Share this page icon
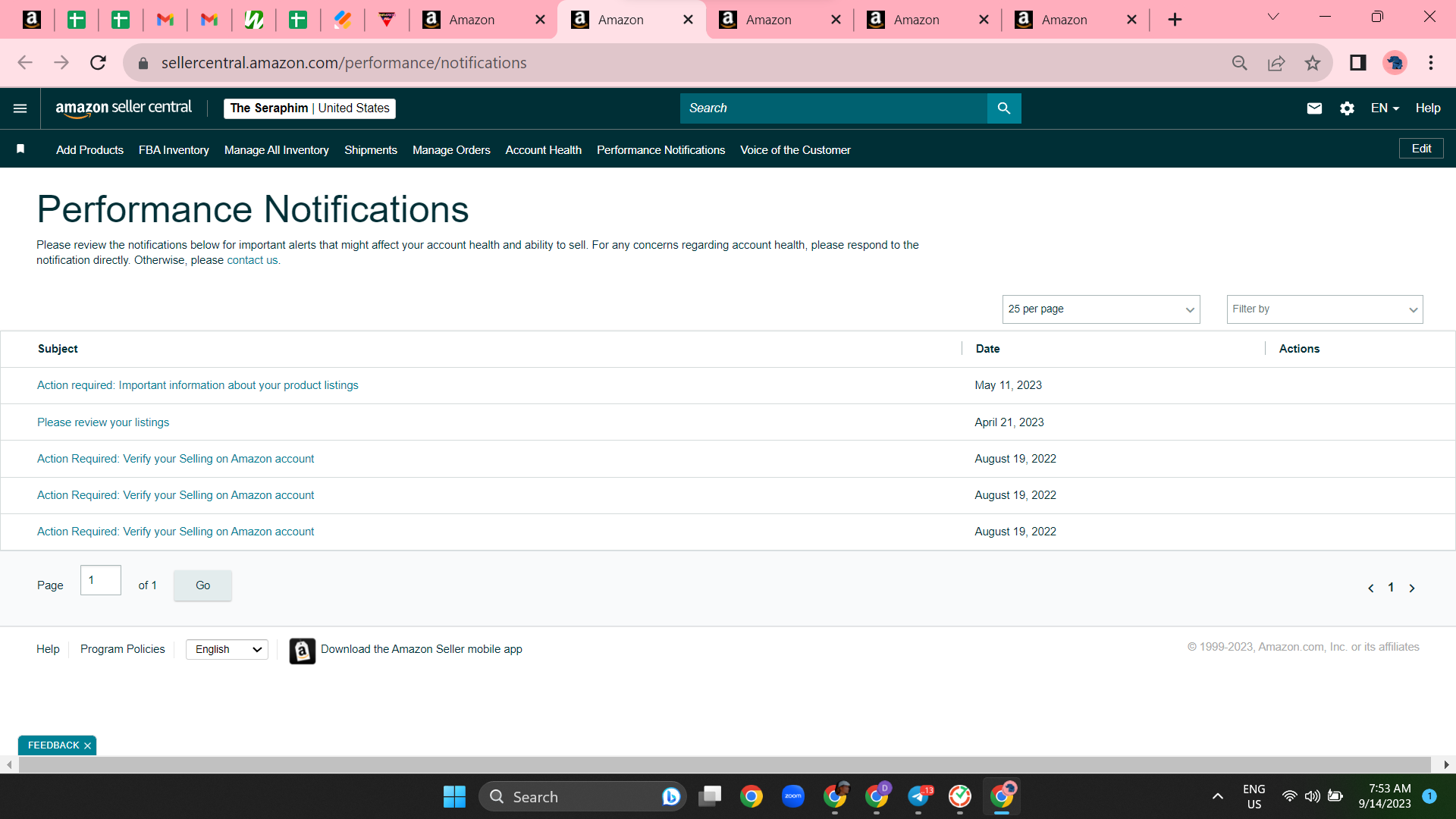The width and height of the screenshot is (1456, 819). 1276,63
